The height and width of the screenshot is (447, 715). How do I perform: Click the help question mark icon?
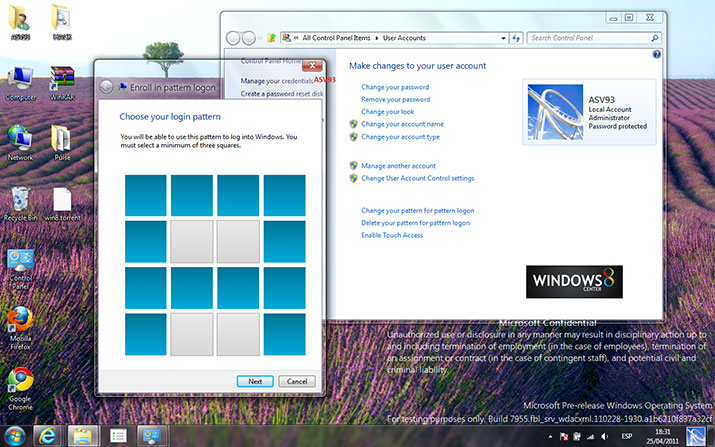point(656,55)
